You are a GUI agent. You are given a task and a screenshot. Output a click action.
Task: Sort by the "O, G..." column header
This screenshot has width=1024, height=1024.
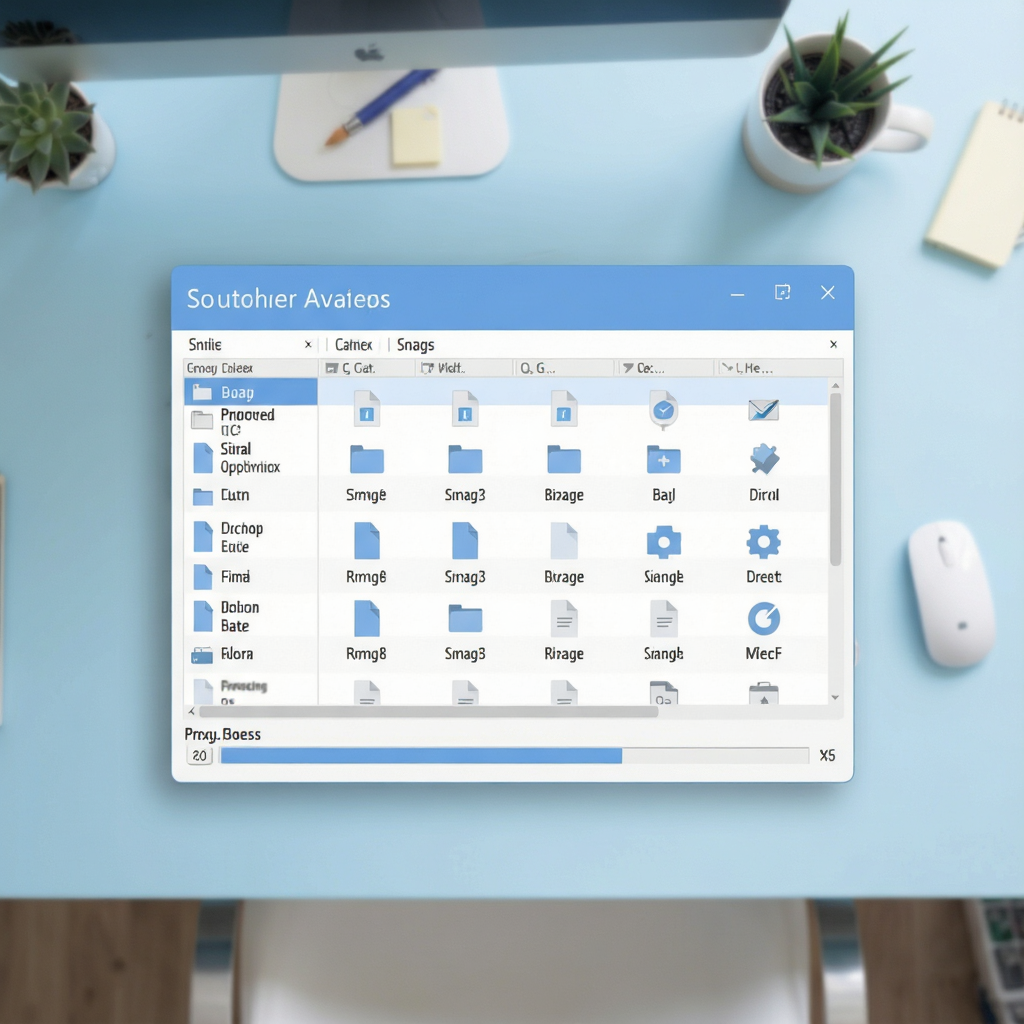(564, 368)
